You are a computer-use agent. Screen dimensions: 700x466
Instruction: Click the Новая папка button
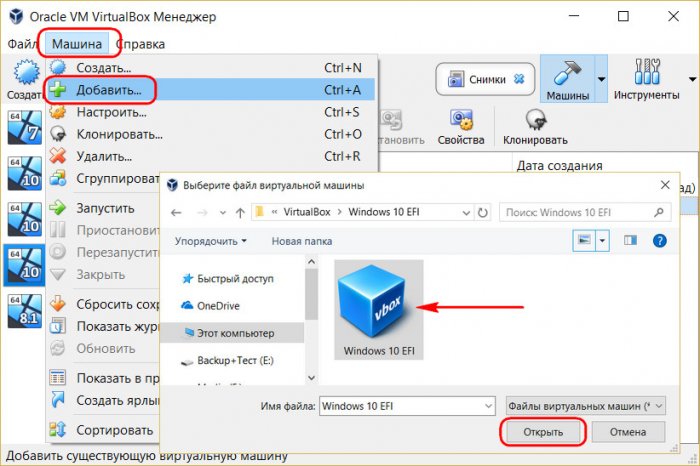302,241
